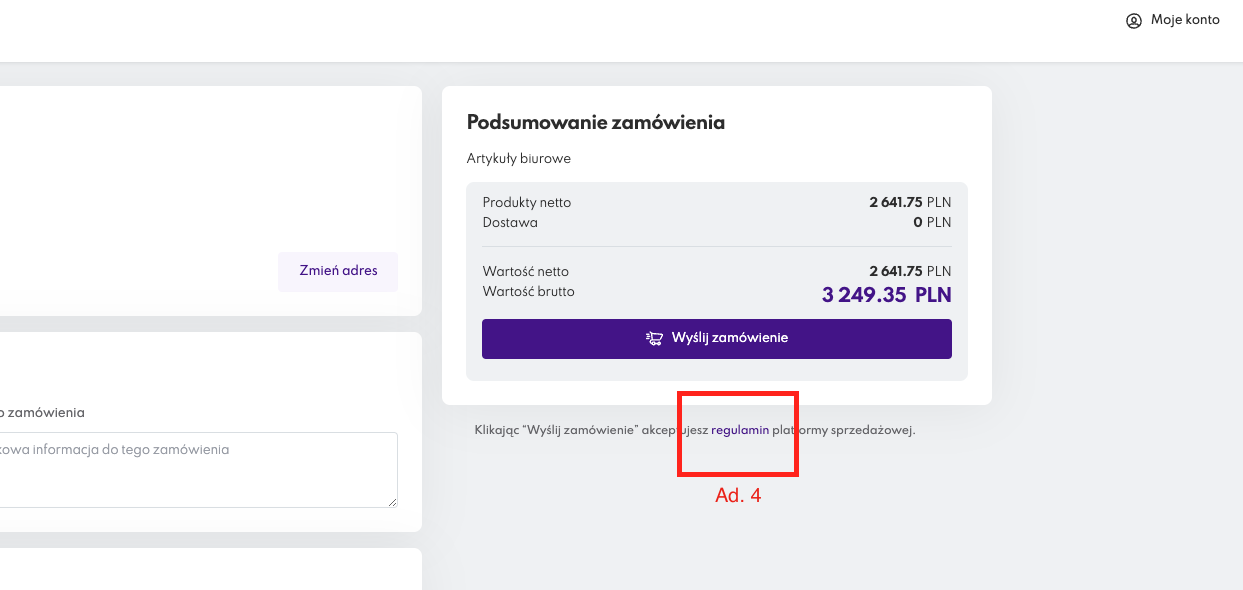
Task: Click the red "Ad. 4" annotation text
Action: [738, 495]
